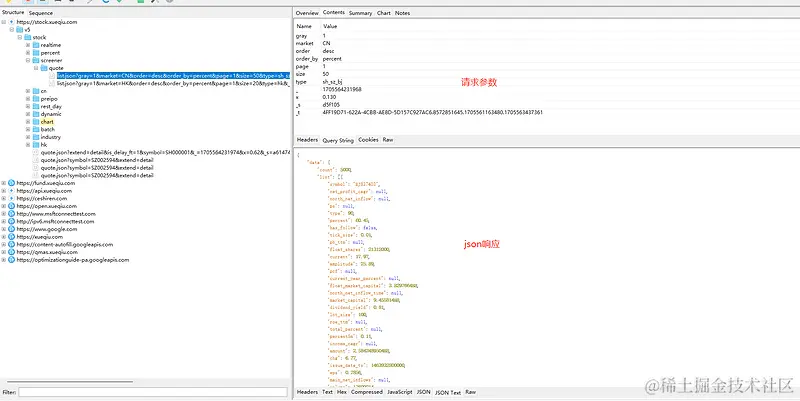800x401 pixels.
Task: Click the content-autofill.googleapis.com globe icon
Action: pos(12,244)
